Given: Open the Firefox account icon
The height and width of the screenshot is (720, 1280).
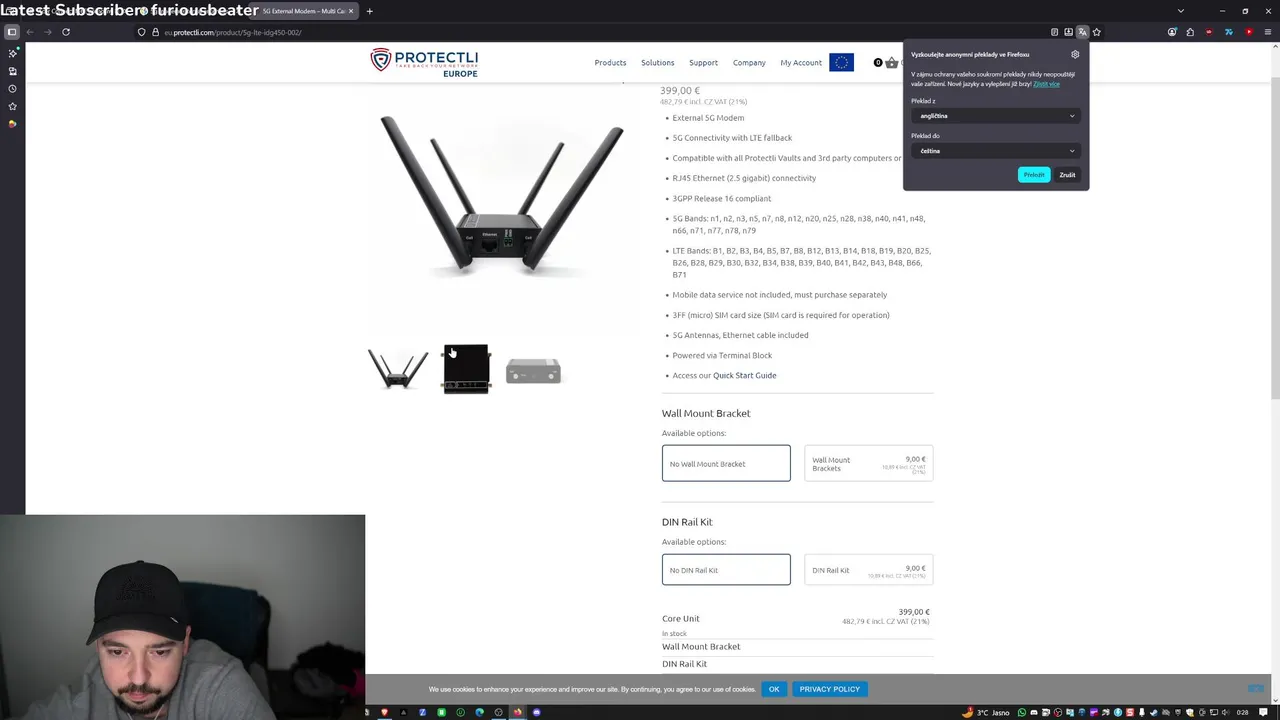Looking at the screenshot, I should point(1172,32).
